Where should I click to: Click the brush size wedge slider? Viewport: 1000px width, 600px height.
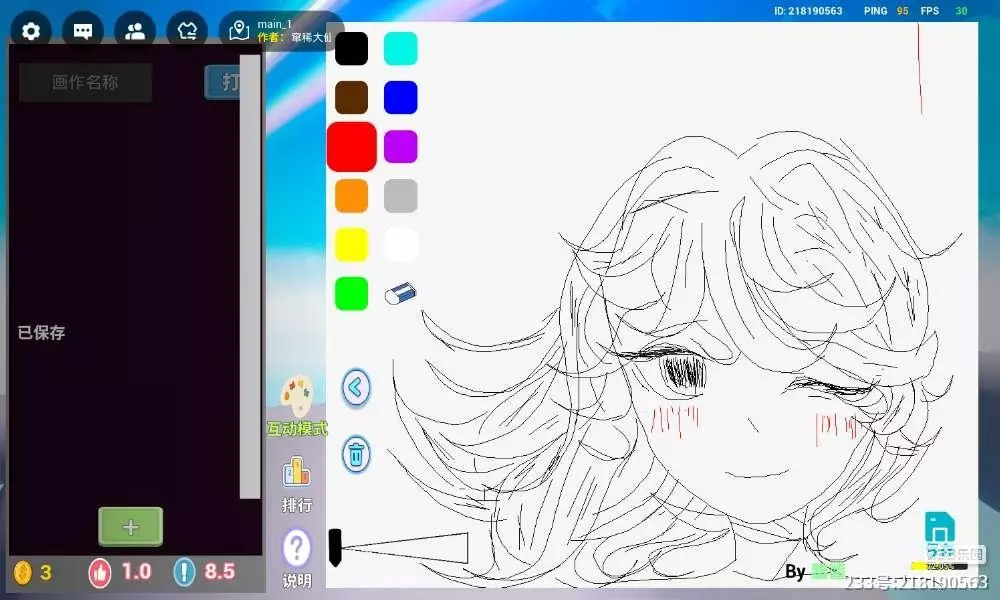pos(399,548)
